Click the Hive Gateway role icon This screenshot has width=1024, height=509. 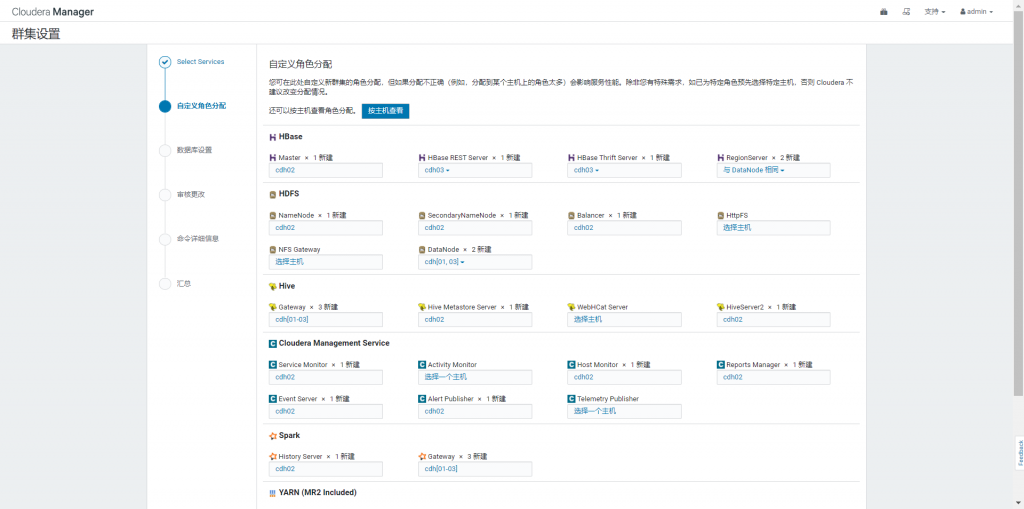(x=273, y=307)
